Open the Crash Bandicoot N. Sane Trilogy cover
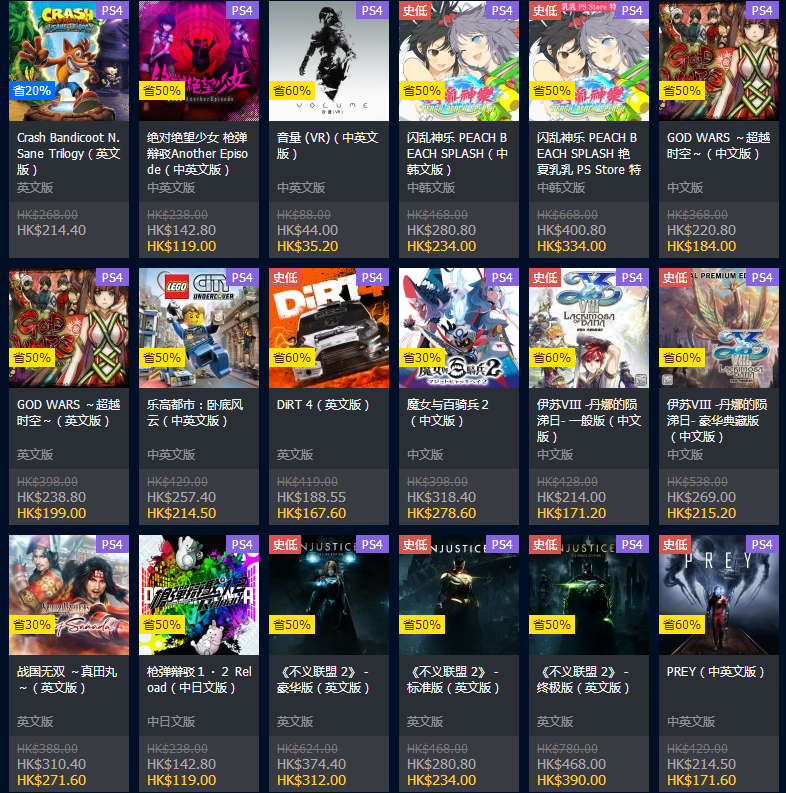786x793 pixels. coord(69,61)
